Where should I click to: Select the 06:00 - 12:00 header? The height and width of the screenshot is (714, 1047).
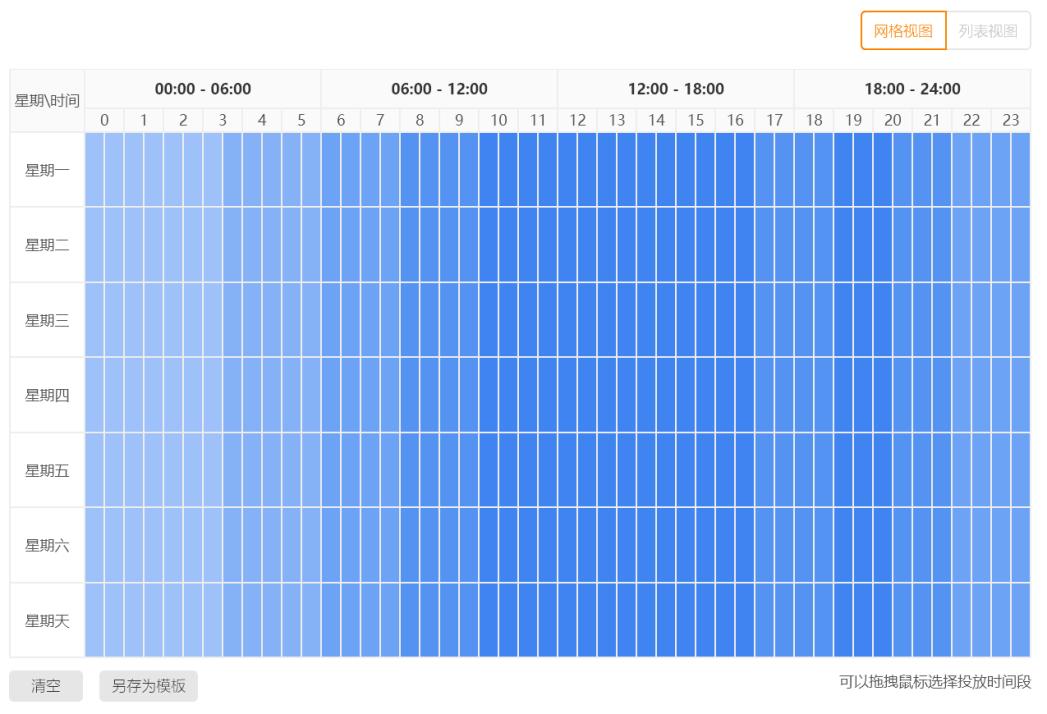tap(439, 89)
